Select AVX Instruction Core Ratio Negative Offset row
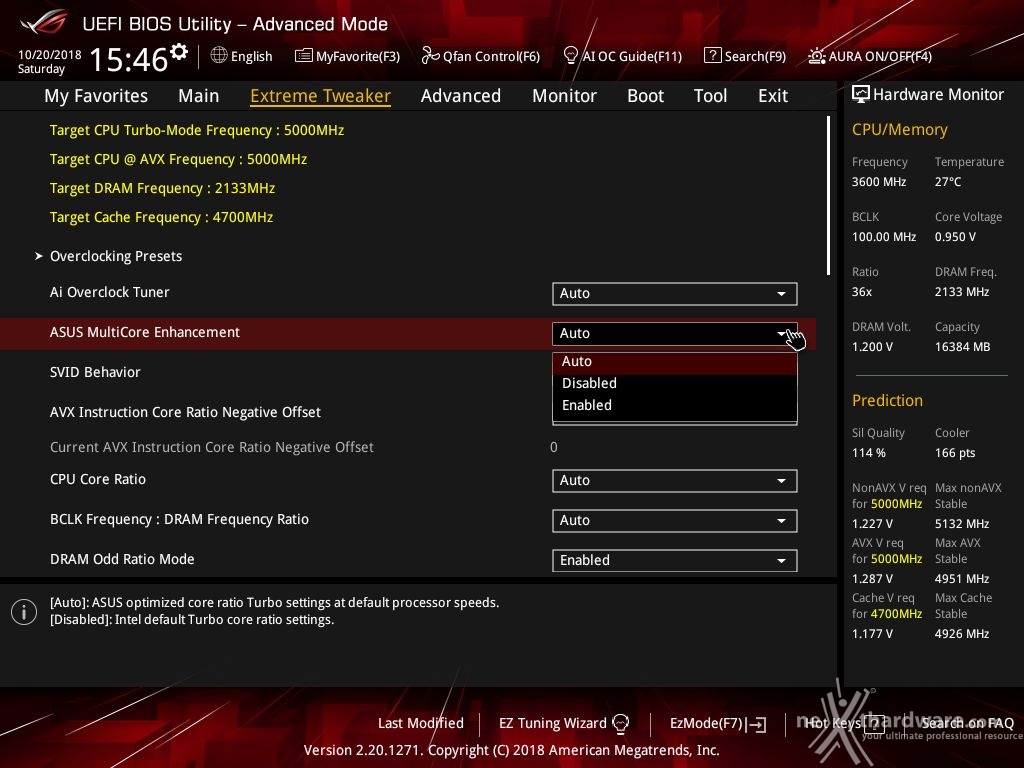Viewport: 1024px width, 768px height. [408, 412]
